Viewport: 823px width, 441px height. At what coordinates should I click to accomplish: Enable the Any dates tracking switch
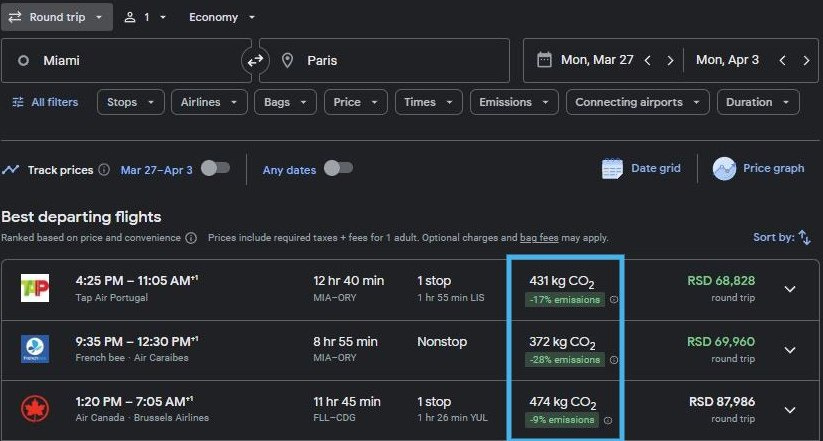339,169
